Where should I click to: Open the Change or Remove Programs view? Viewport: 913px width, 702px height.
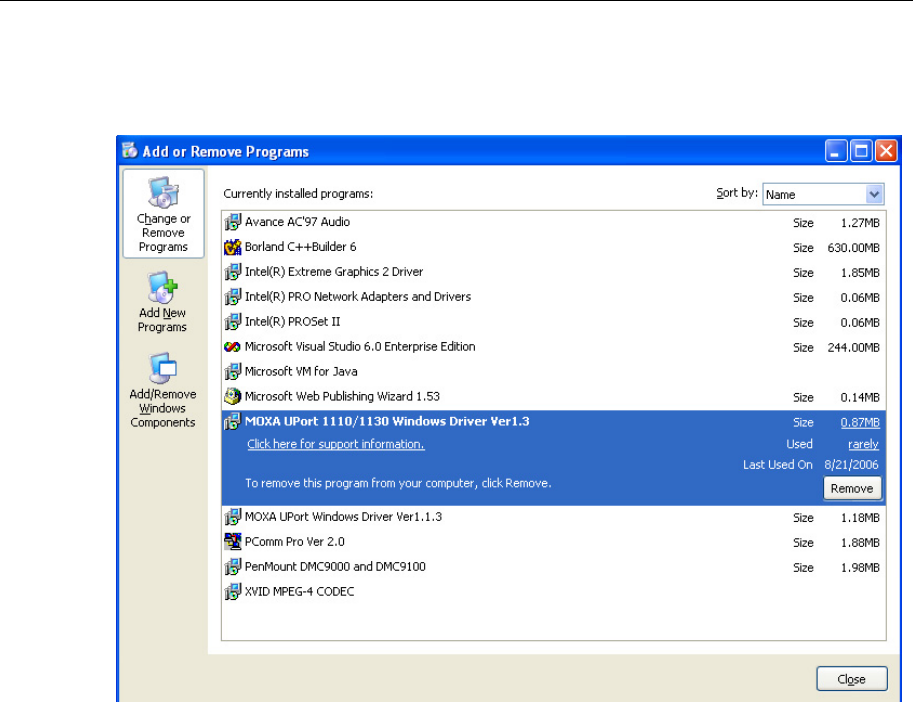point(163,214)
